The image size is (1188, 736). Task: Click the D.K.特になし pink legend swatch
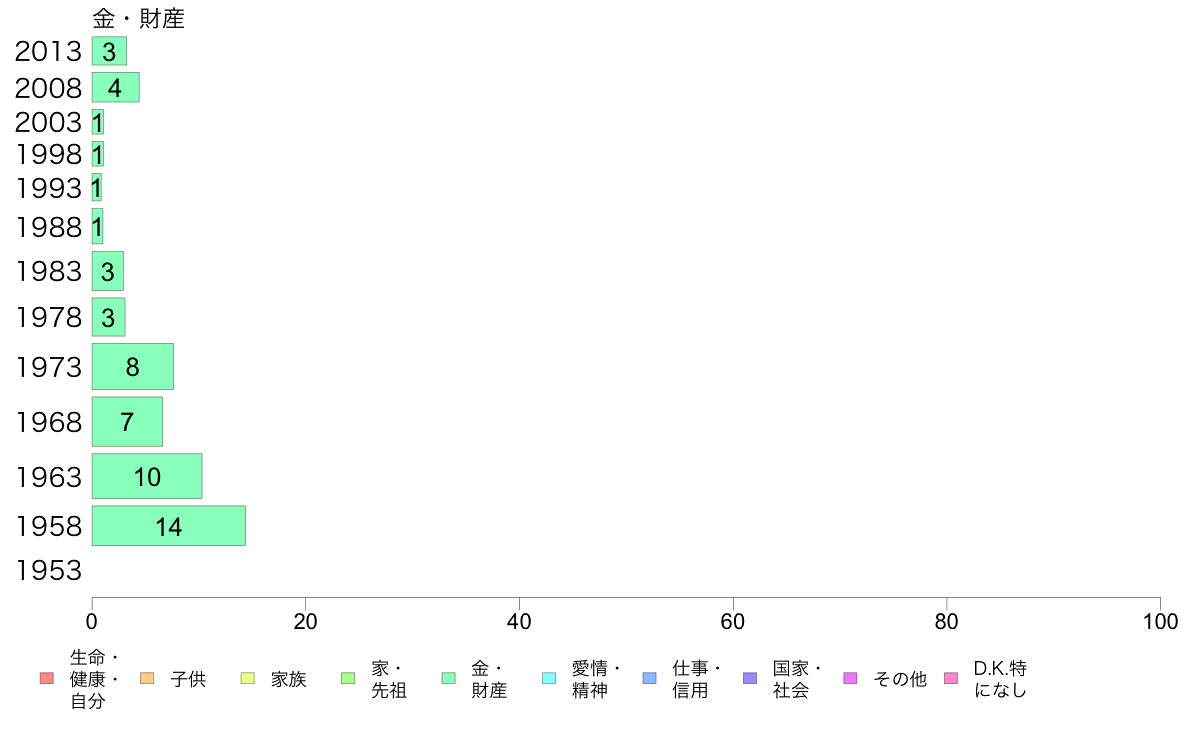951,678
